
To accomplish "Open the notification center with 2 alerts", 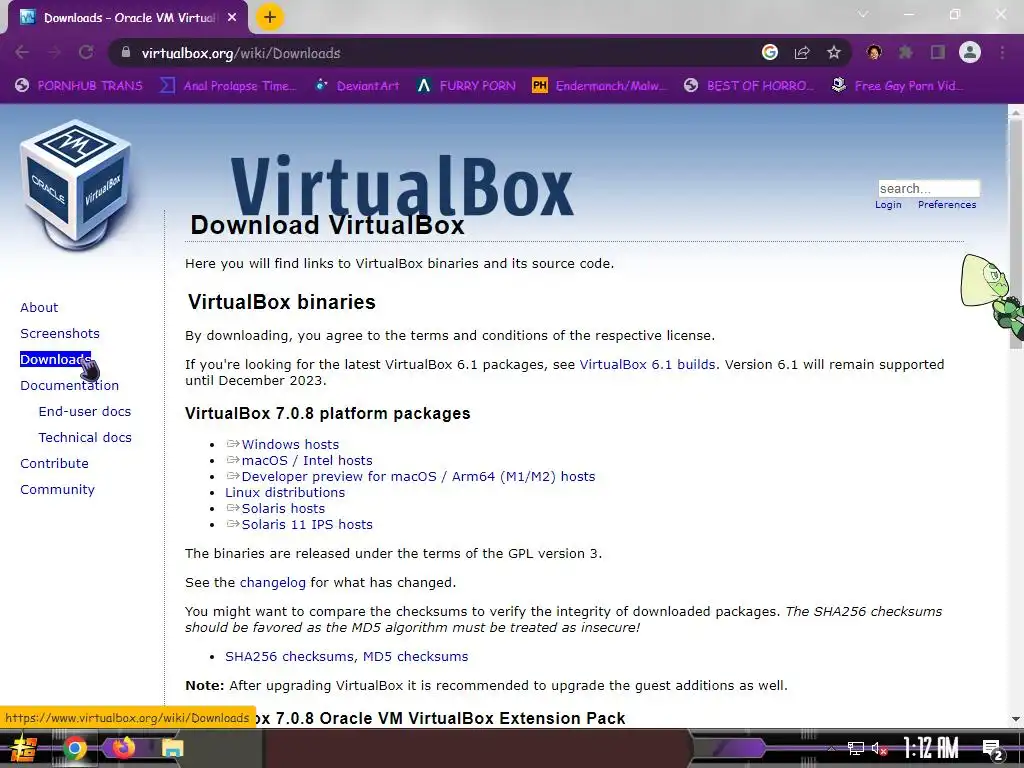I will [993, 750].
